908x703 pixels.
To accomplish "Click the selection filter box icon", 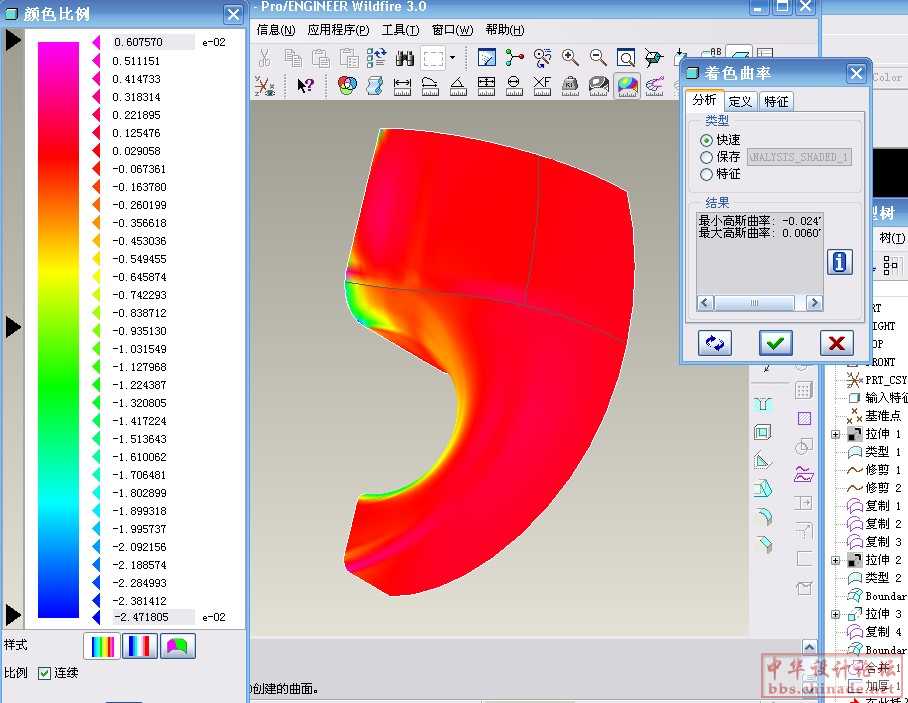I will pyautogui.click(x=433, y=58).
